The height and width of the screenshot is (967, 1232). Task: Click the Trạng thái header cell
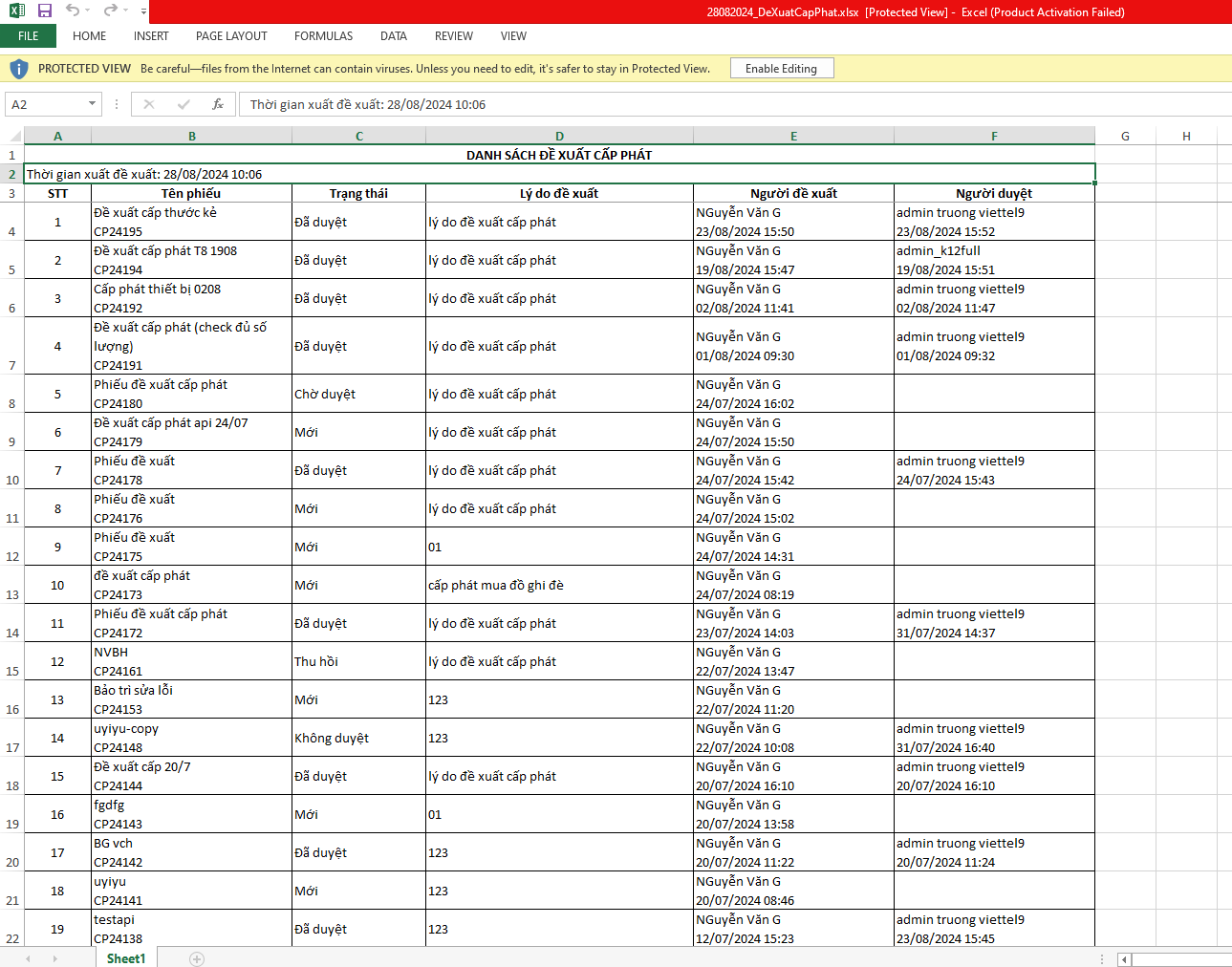tap(358, 193)
